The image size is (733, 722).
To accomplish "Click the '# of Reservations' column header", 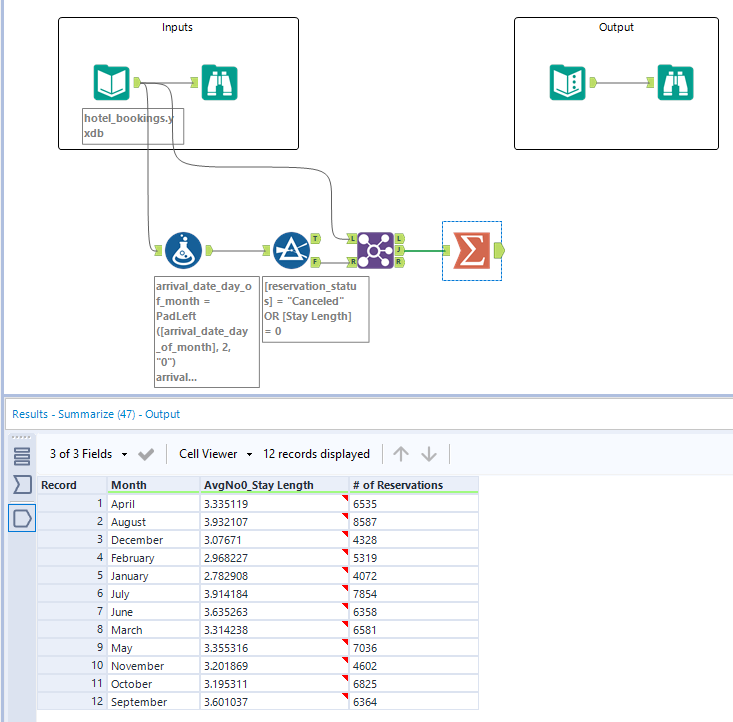I will (x=414, y=485).
